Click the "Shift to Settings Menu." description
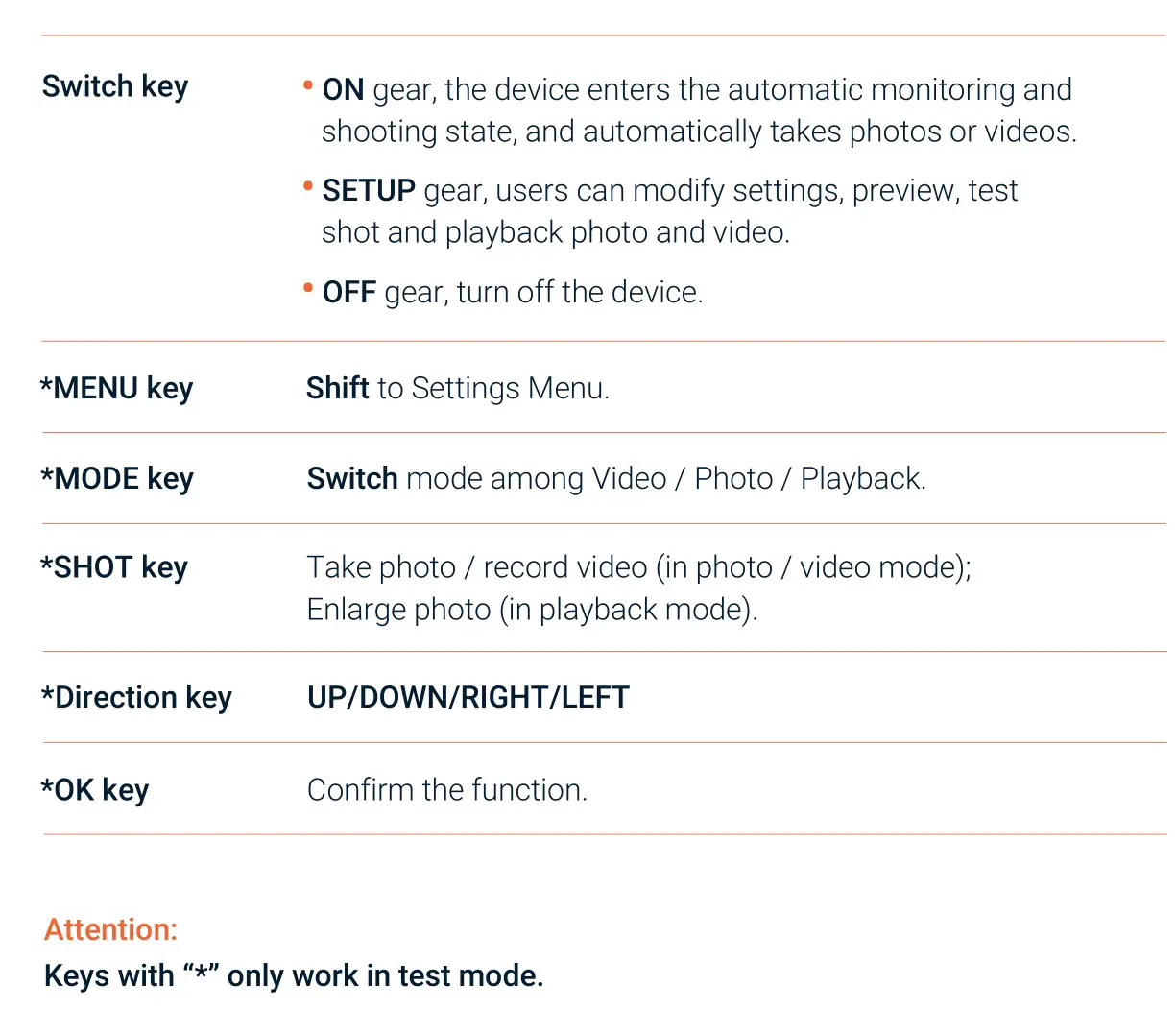The width and height of the screenshot is (1176, 1034). [458, 388]
